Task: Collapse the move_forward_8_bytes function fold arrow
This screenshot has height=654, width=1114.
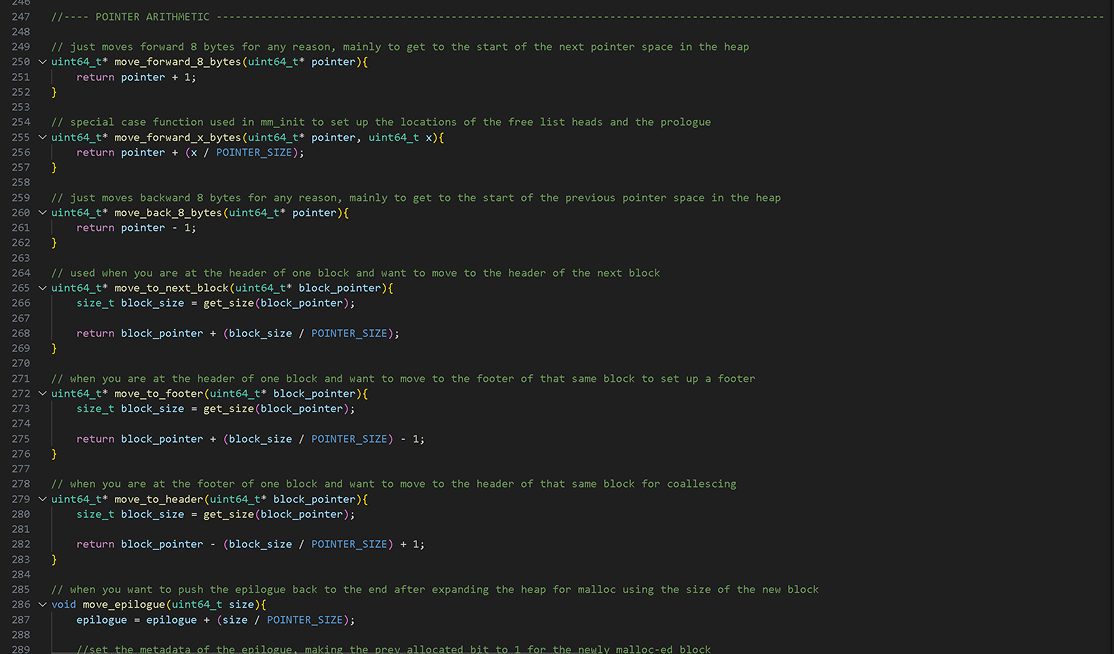Action: [42, 62]
